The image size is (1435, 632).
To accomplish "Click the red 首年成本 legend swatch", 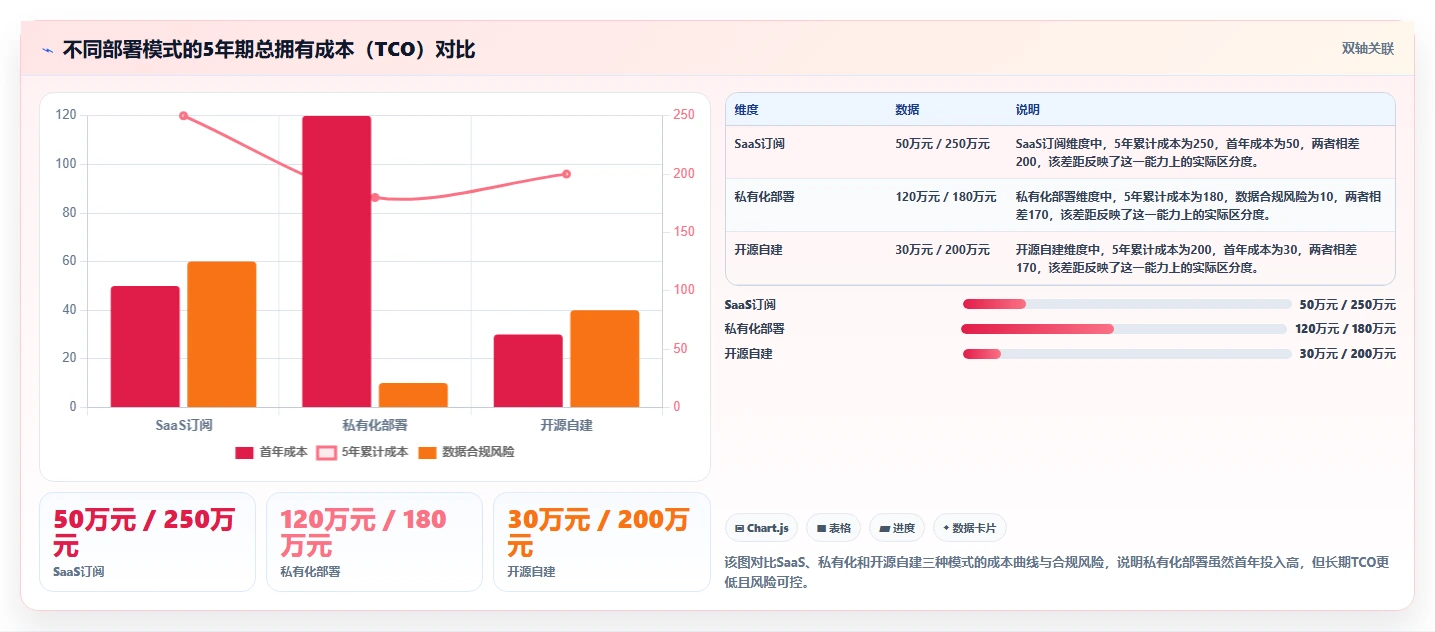I will click(x=245, y=453).
